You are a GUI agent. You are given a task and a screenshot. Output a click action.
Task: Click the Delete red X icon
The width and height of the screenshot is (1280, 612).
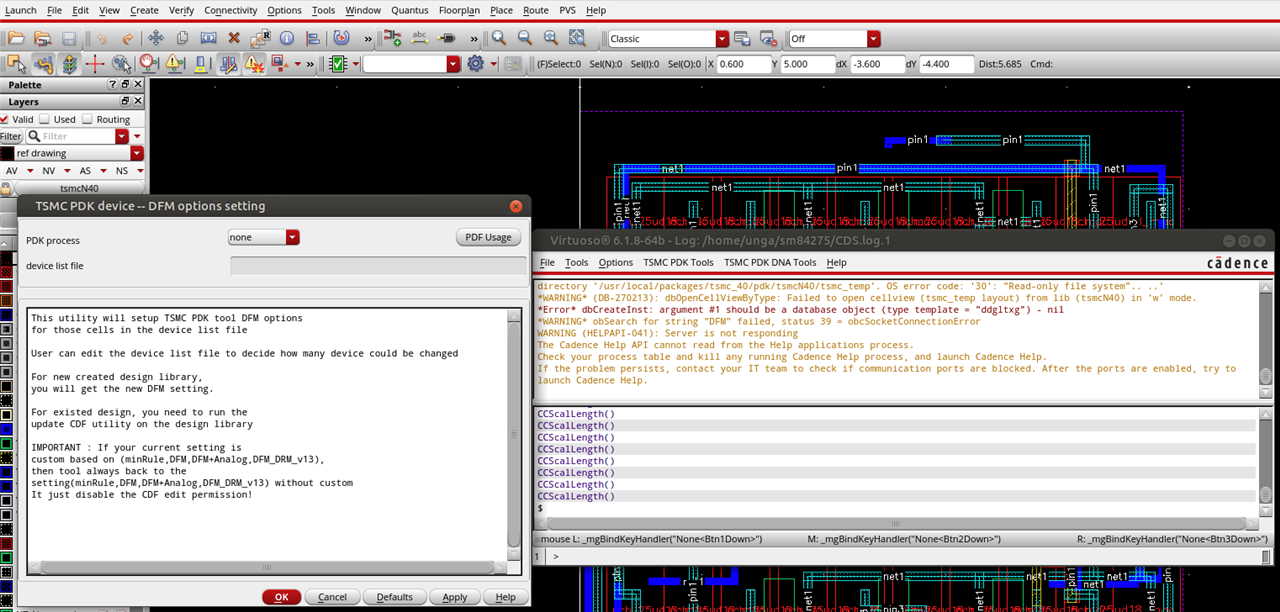coord(234,38)
